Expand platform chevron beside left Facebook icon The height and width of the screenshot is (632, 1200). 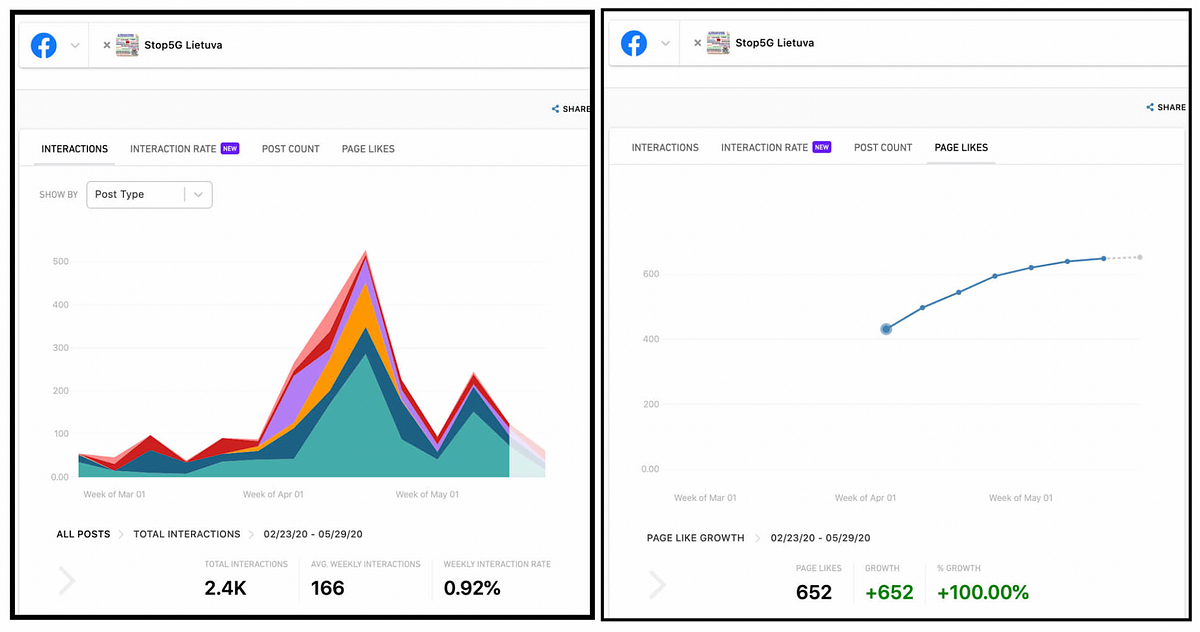75,46
